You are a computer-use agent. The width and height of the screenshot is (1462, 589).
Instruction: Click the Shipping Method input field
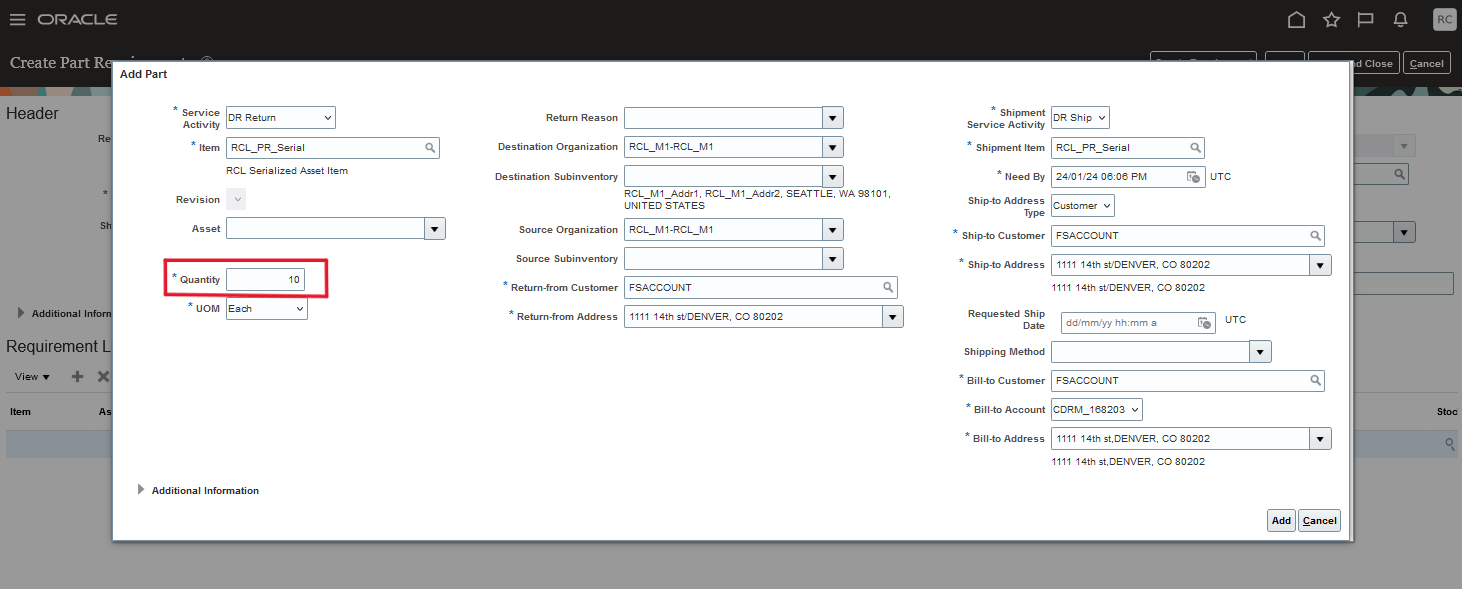[x=1151, y=352]
